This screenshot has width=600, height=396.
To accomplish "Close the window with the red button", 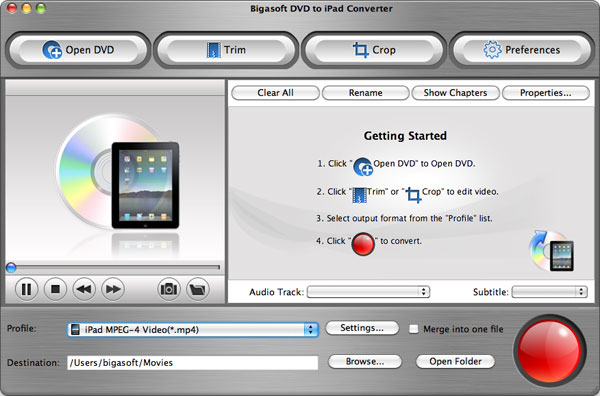I will (12, 8).
